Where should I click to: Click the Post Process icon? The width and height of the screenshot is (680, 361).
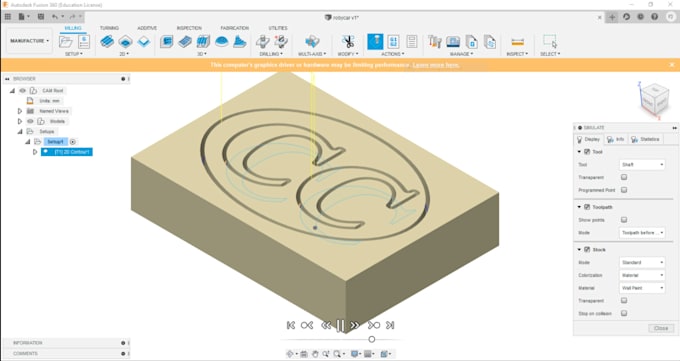(393, 42)
